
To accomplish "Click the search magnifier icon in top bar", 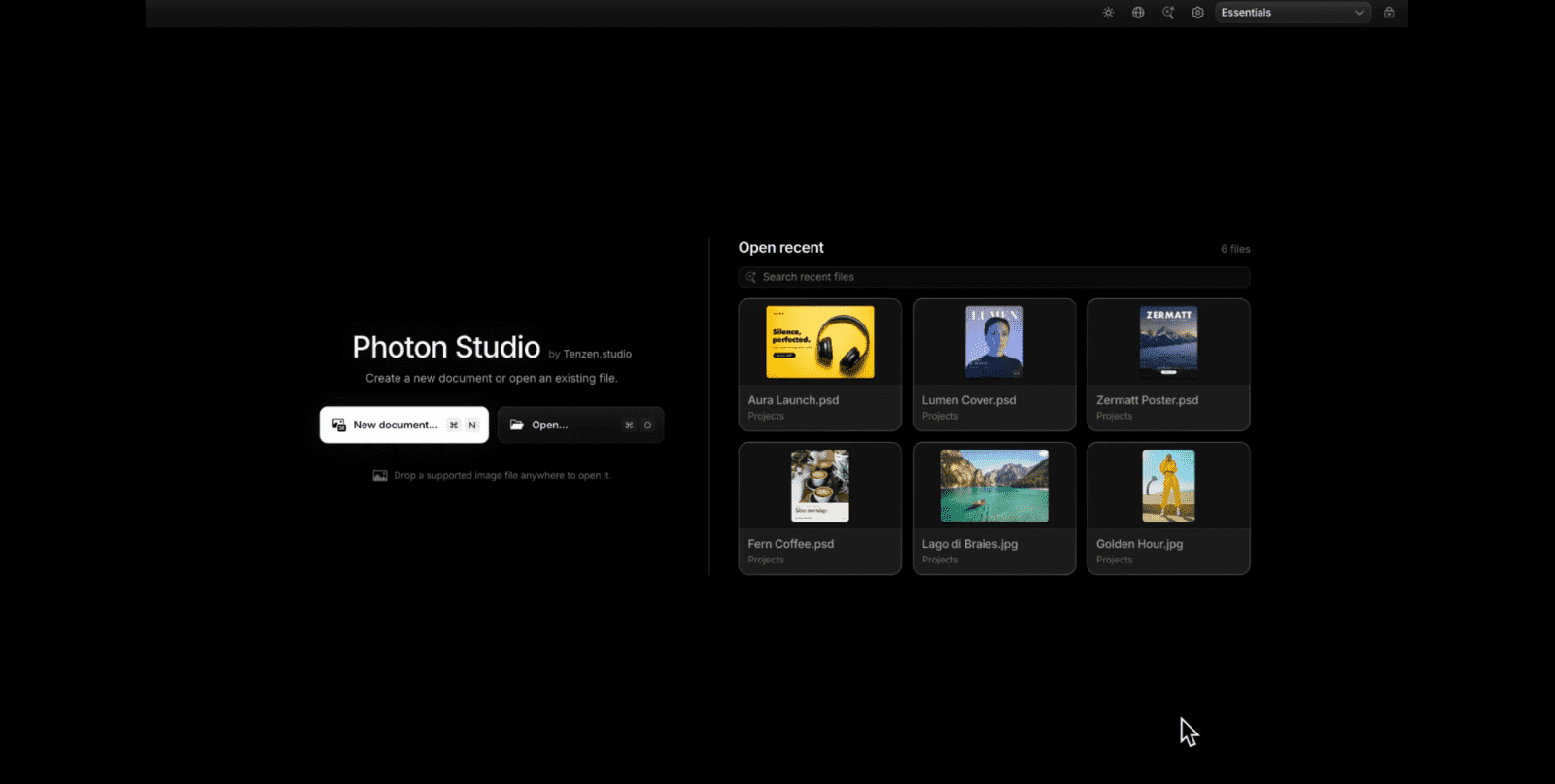I will [x=1168, y=13].
